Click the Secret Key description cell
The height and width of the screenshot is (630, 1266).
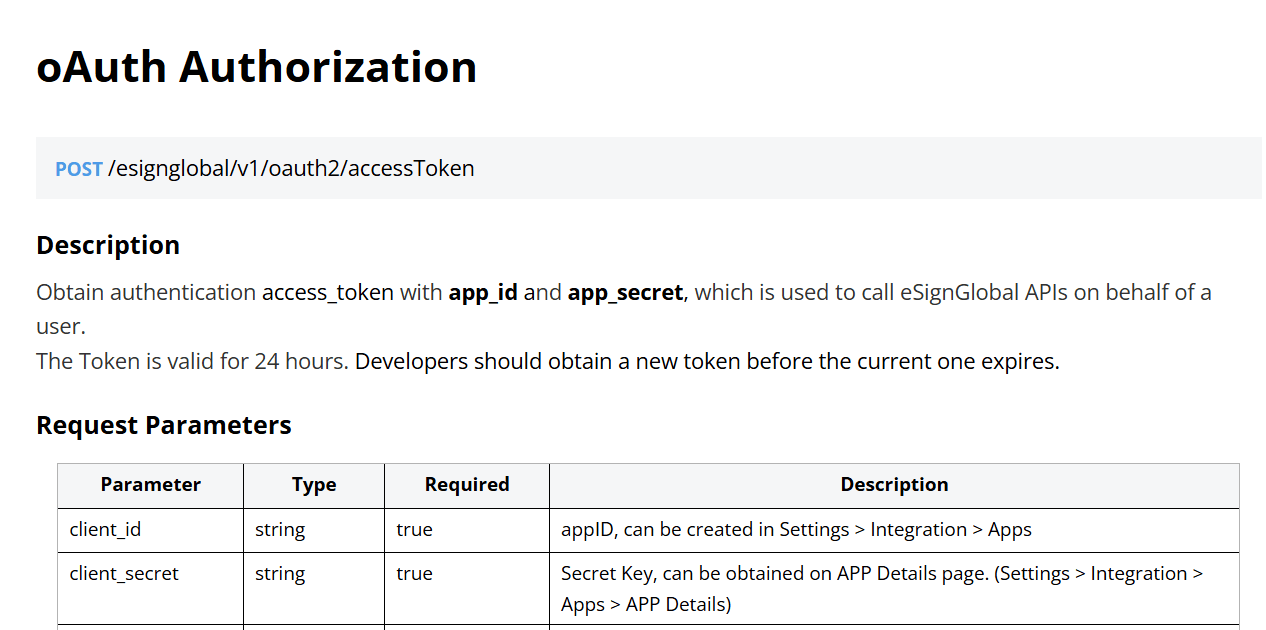tap(880, 588)
